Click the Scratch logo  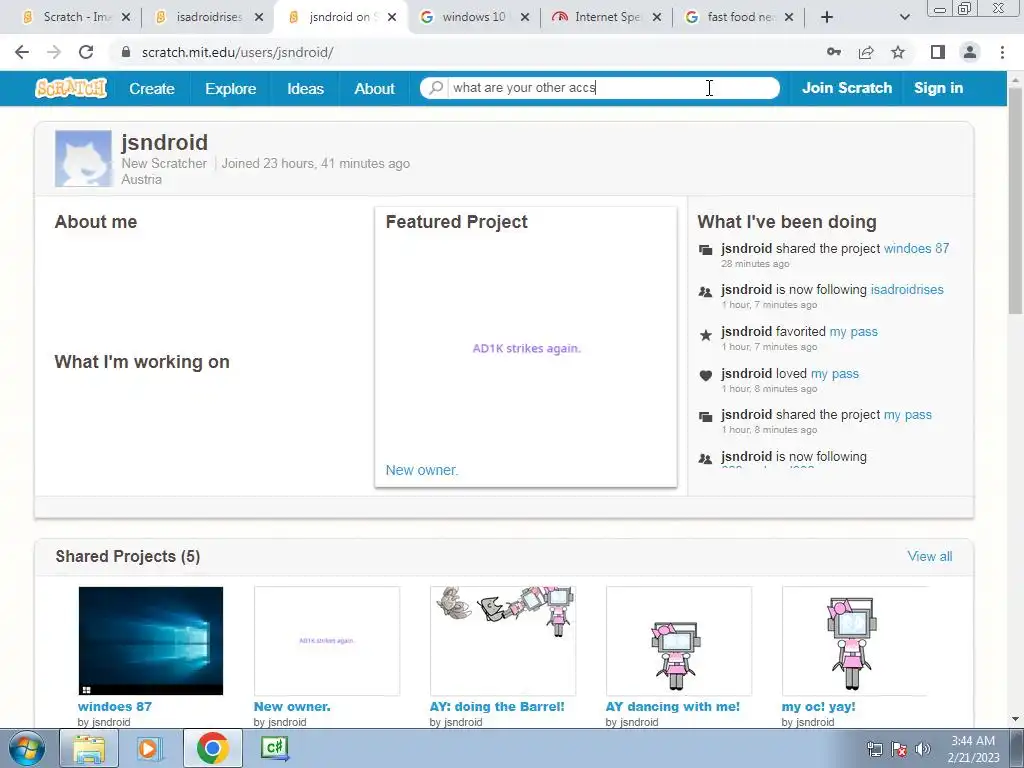tap(71, 88)
